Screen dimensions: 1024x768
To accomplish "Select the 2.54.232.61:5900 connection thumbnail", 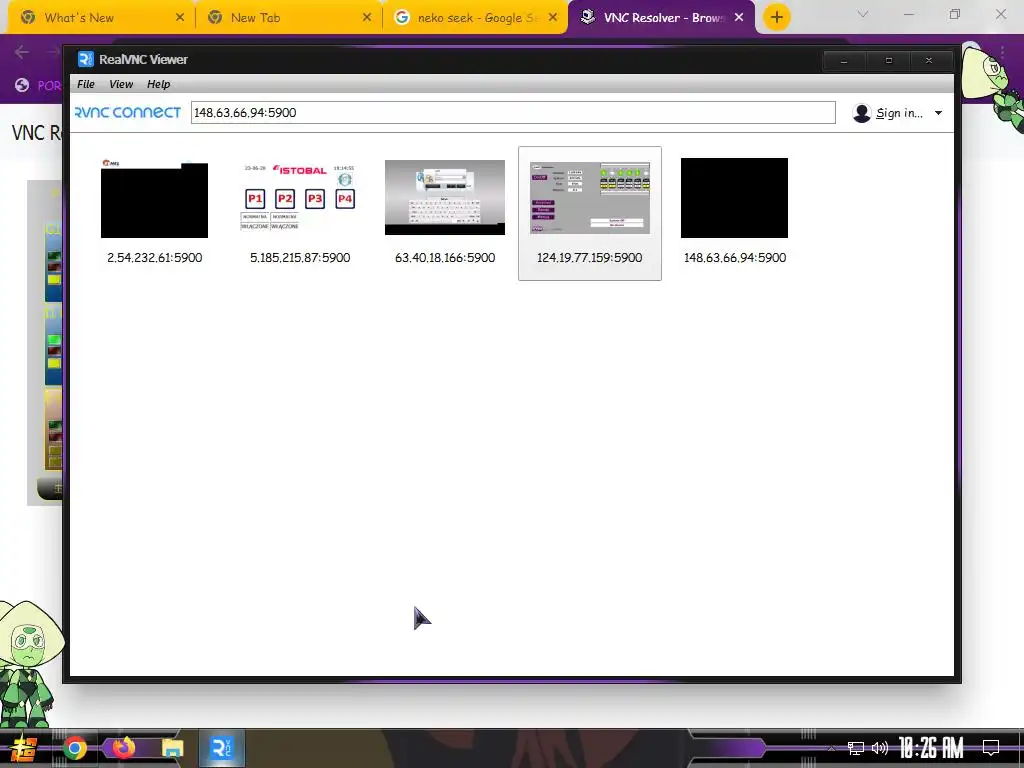I will point(154,199).
